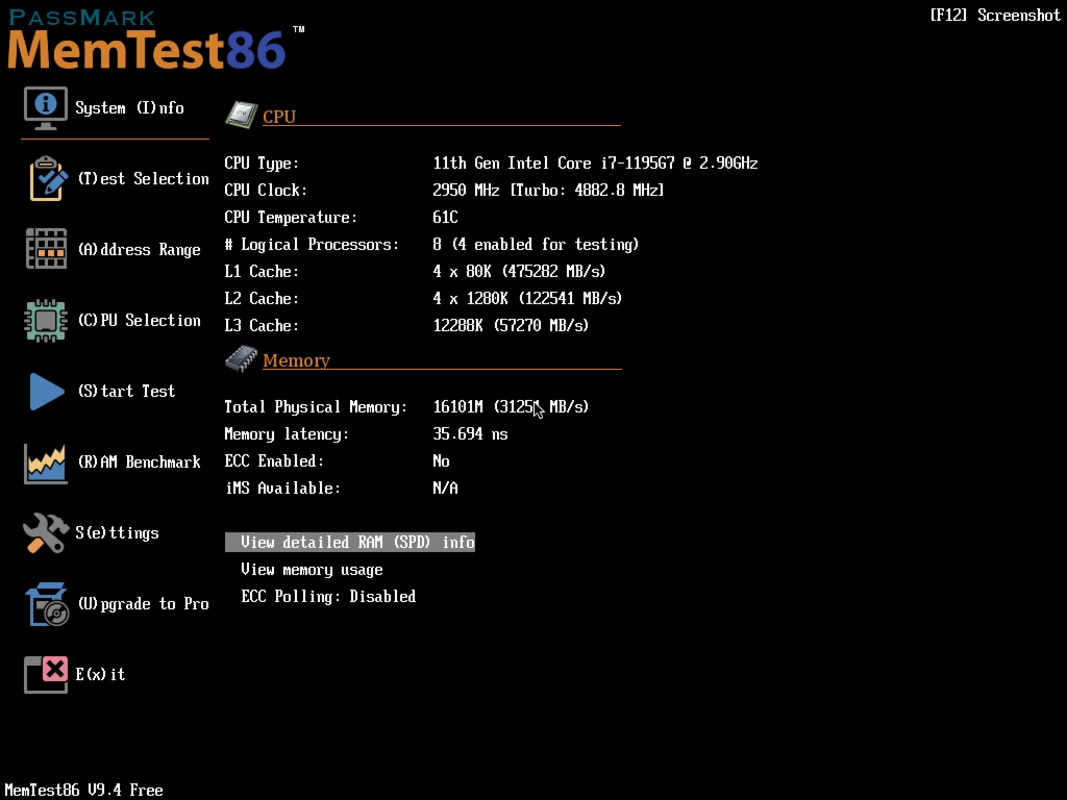The image size is (1067, 800).
Task: Click the [F12] Screenshot label
Action: pos(995,15)
